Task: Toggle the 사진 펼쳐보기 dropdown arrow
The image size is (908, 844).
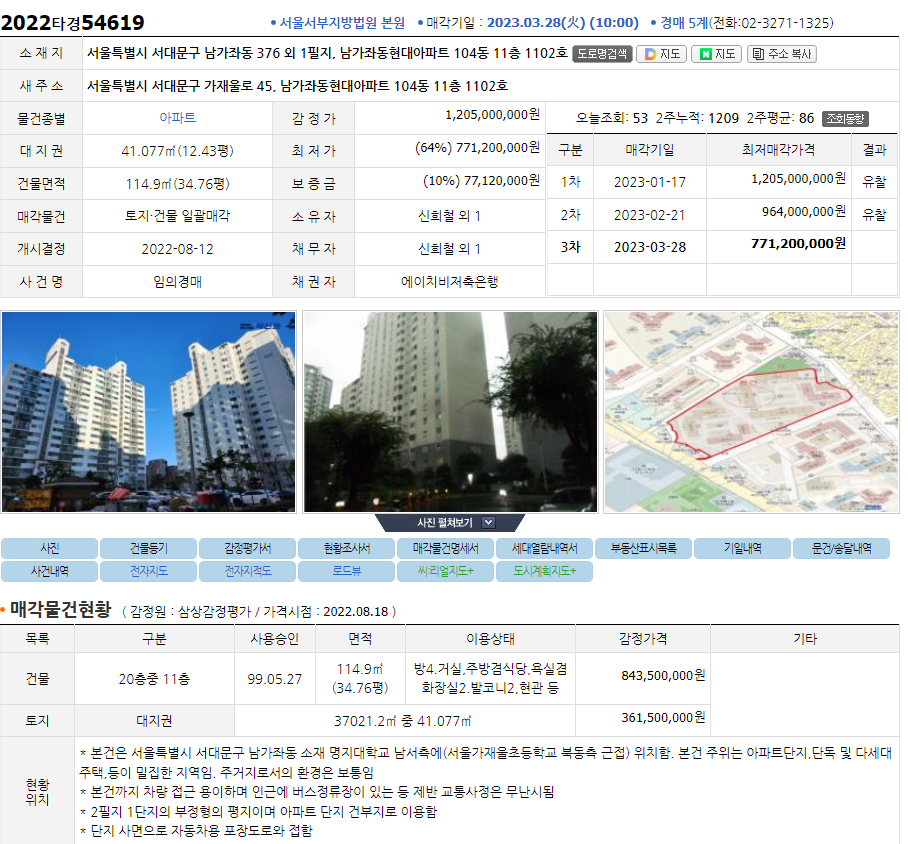Action: click(488, 523)
